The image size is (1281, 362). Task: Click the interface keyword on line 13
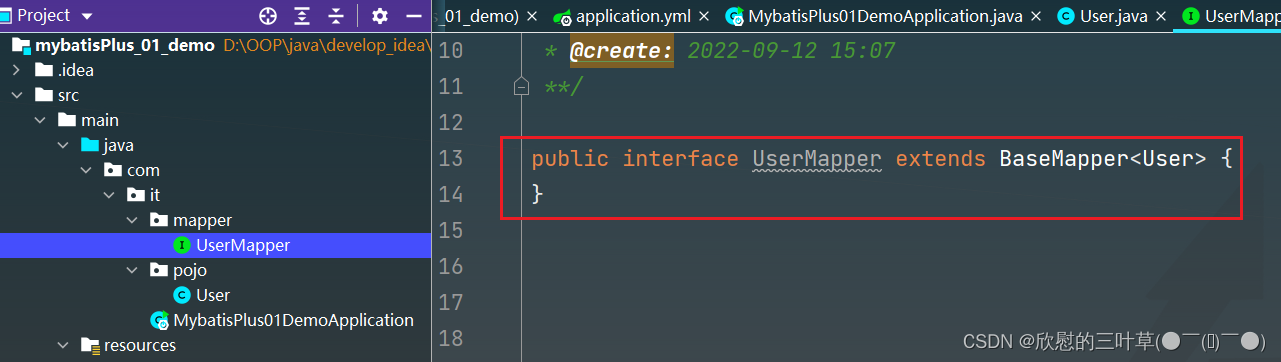pyautogui.click(x=681, y=159)
